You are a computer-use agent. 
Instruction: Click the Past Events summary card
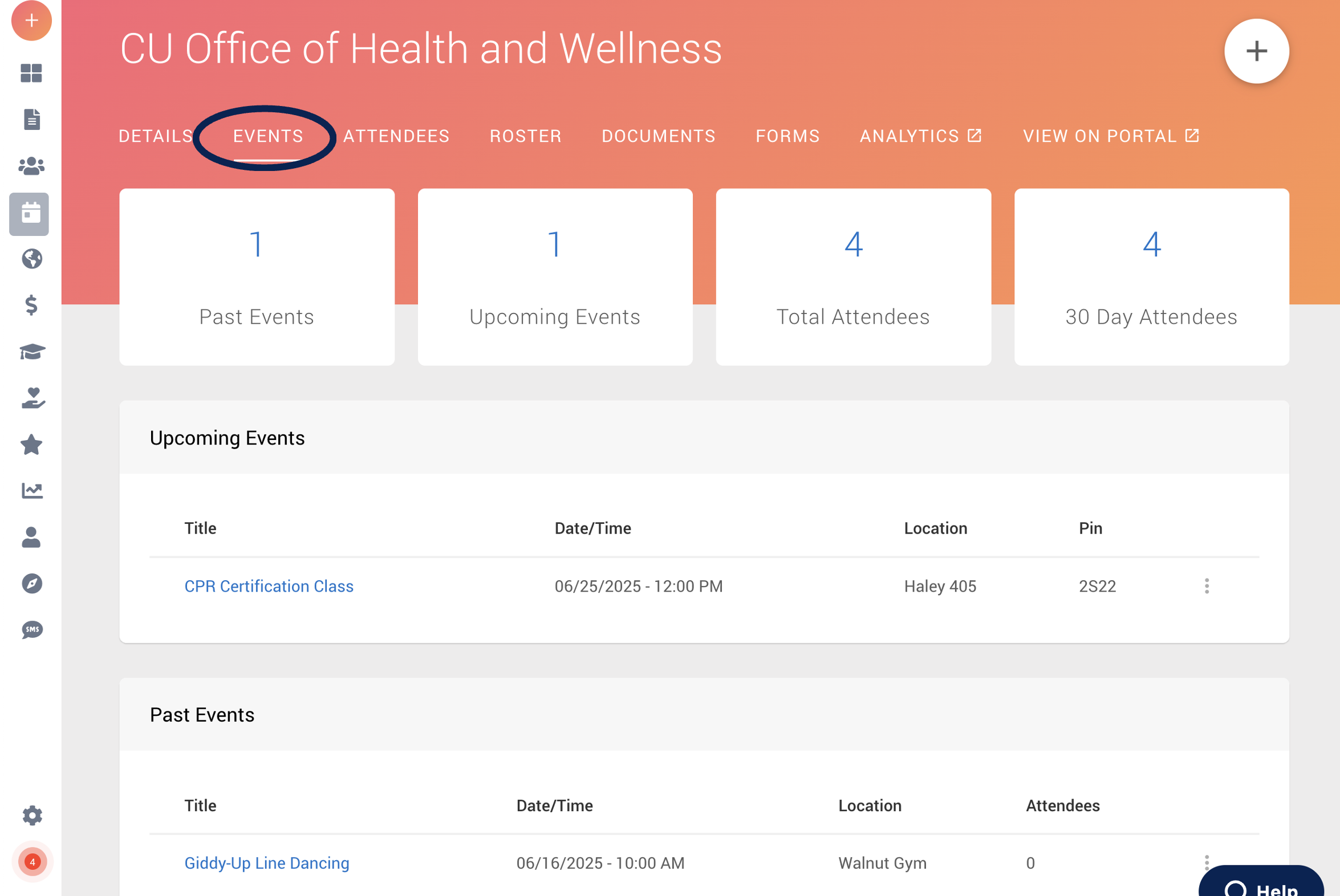257,276
